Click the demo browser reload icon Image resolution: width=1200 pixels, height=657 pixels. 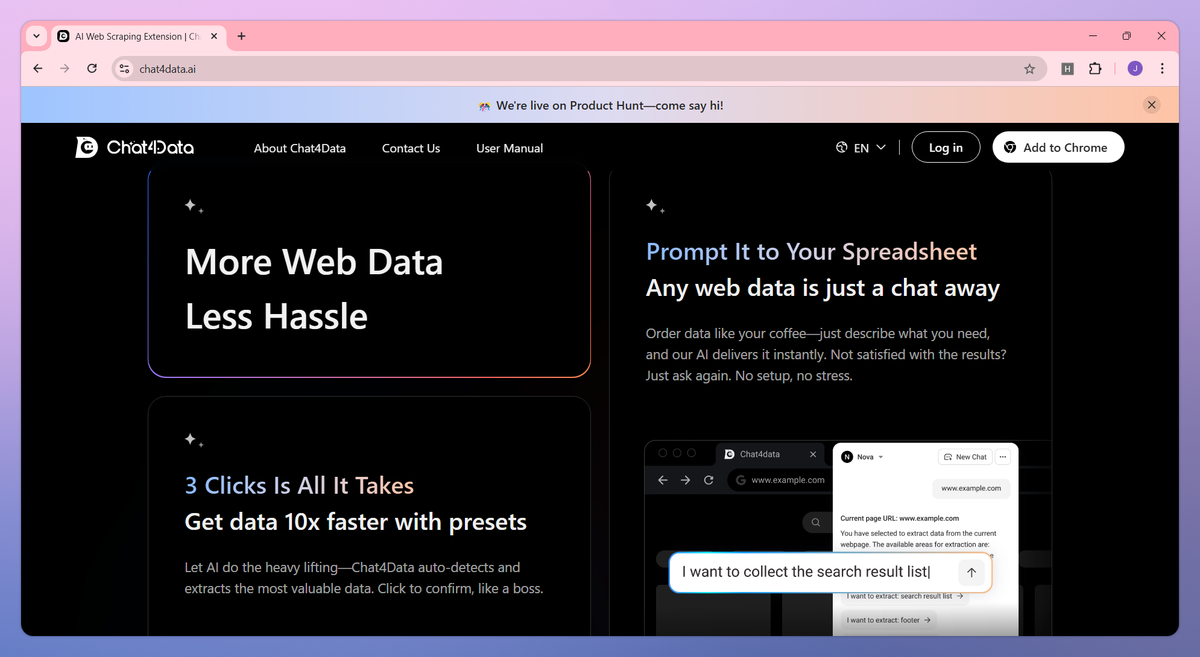click(x=709, y=480)
